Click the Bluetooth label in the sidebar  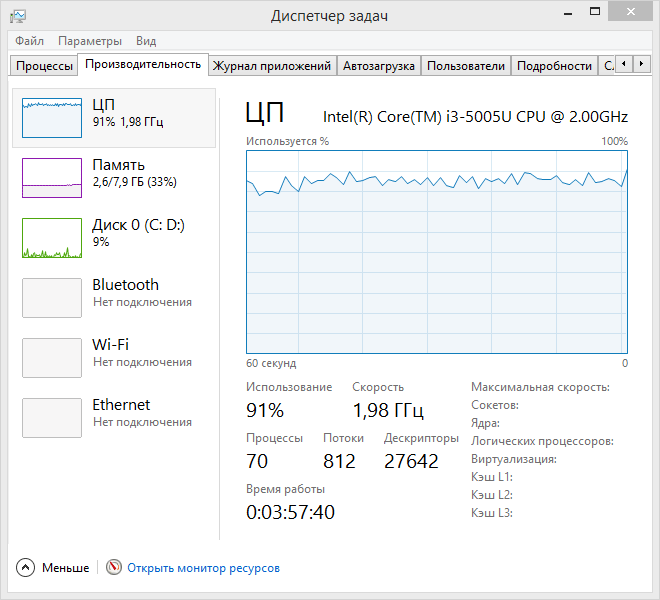(x=125, y=285)
